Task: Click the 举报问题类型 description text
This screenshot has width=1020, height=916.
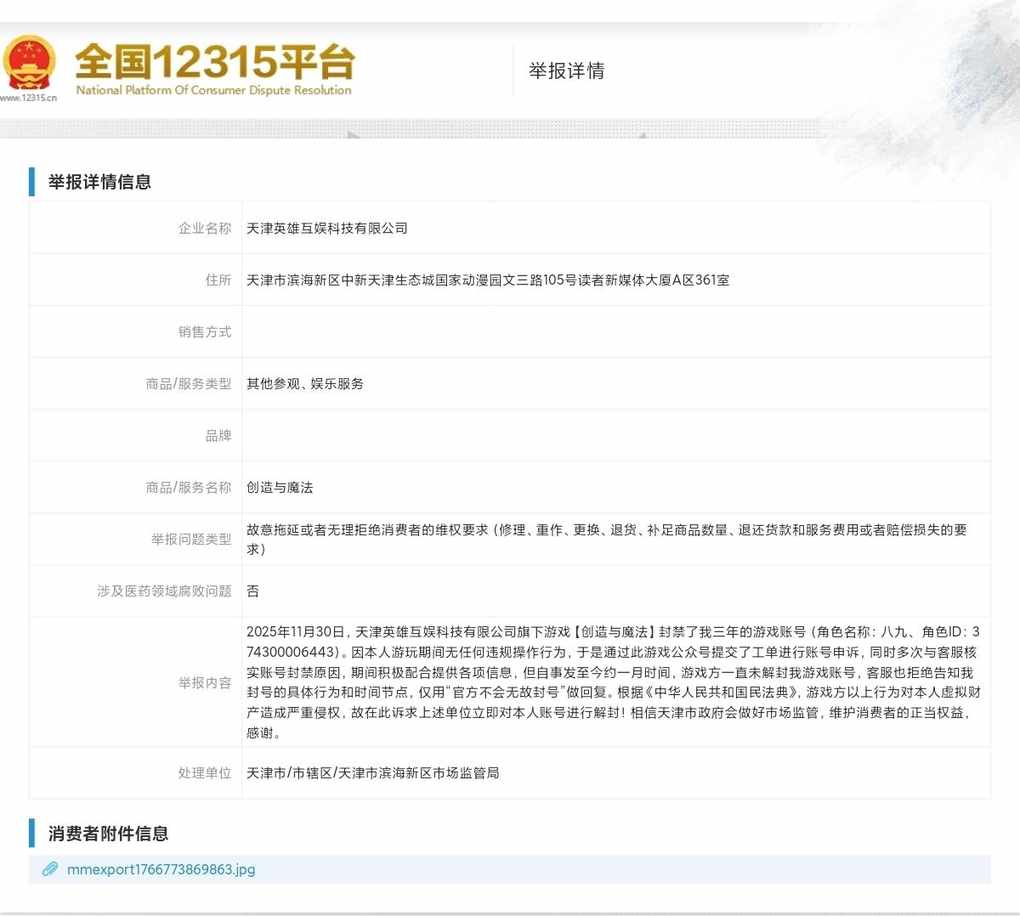Action: (x=606, y=539)
